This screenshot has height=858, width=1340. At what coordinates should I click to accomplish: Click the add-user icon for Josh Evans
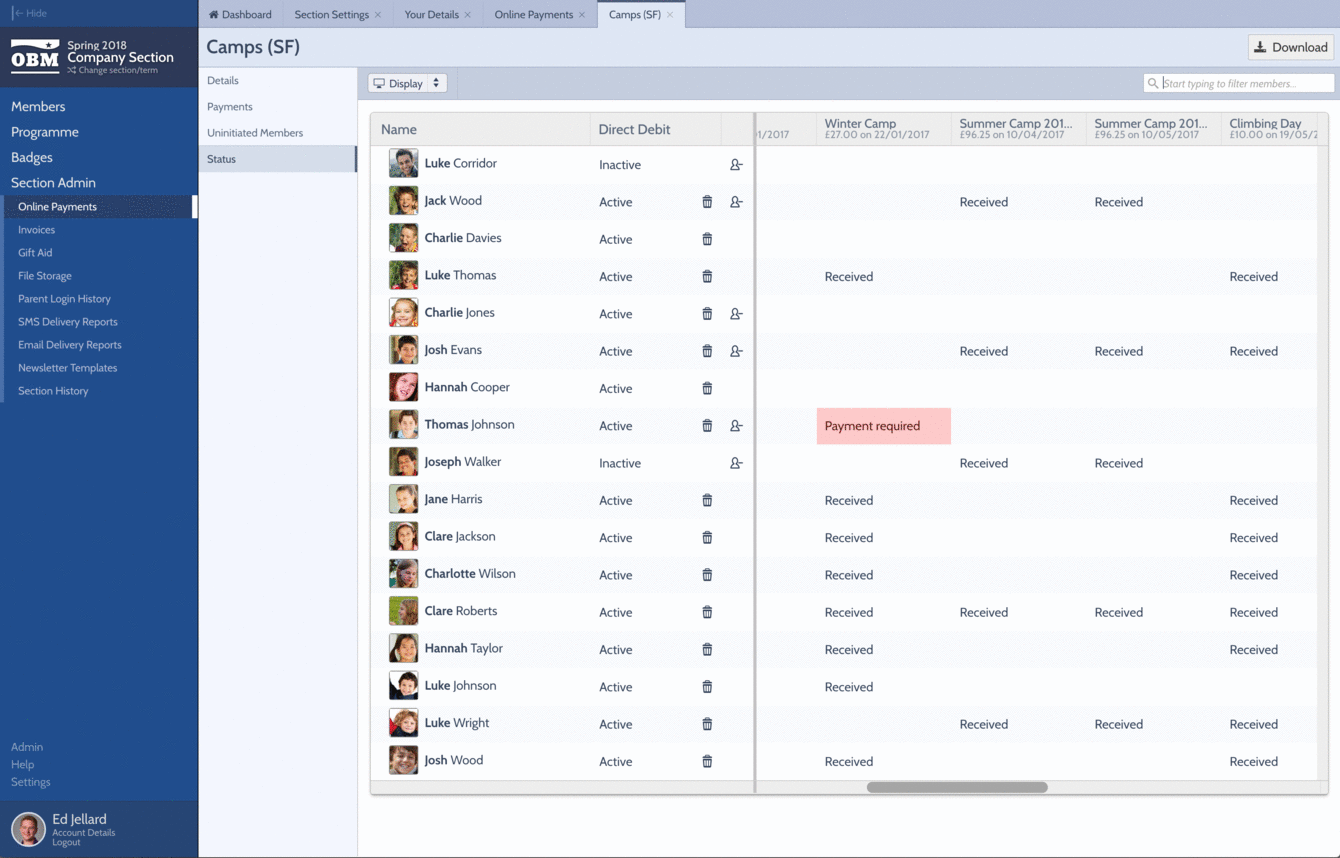pos(736,351)
